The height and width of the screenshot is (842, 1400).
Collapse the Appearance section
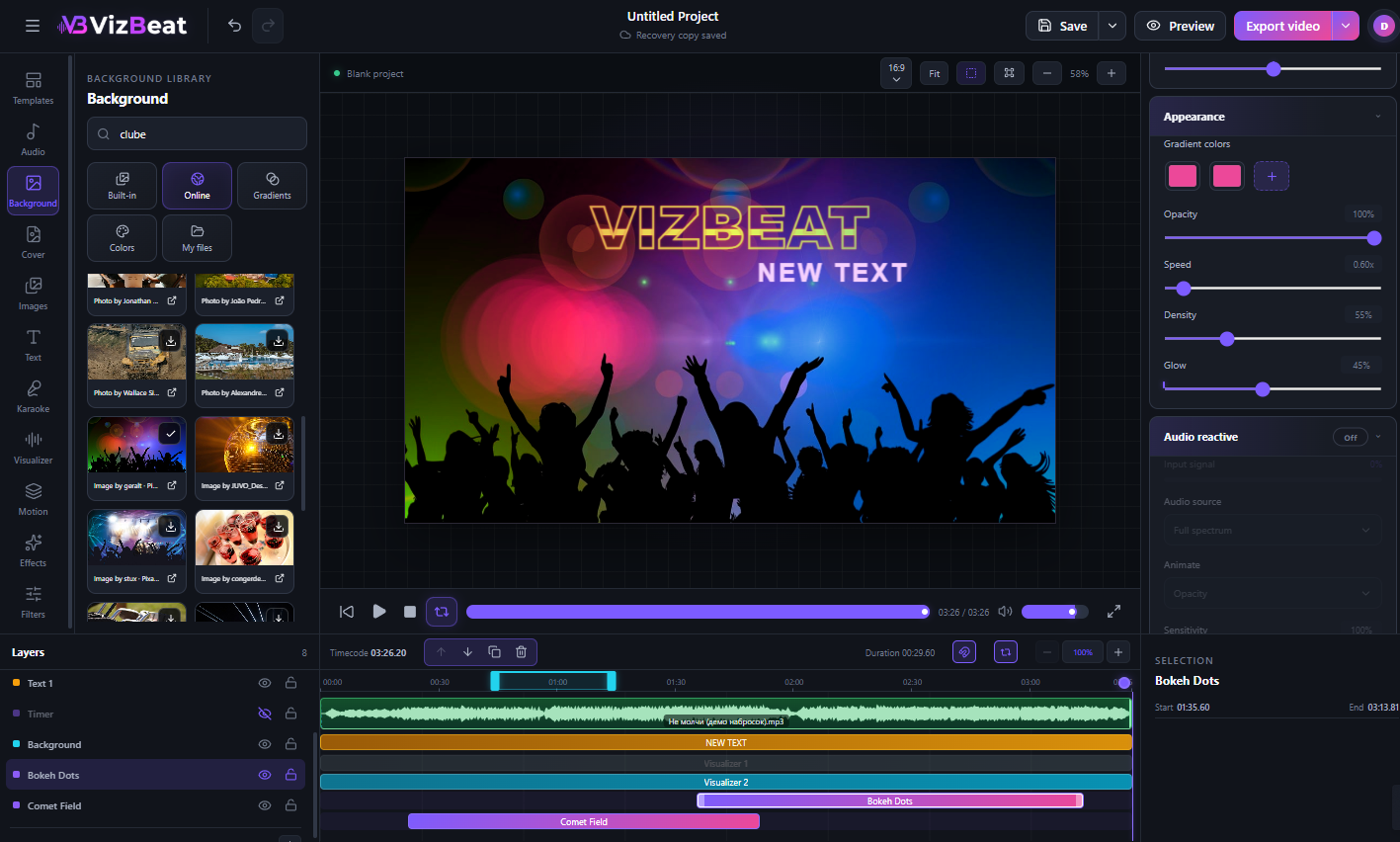click(1378, 117)
